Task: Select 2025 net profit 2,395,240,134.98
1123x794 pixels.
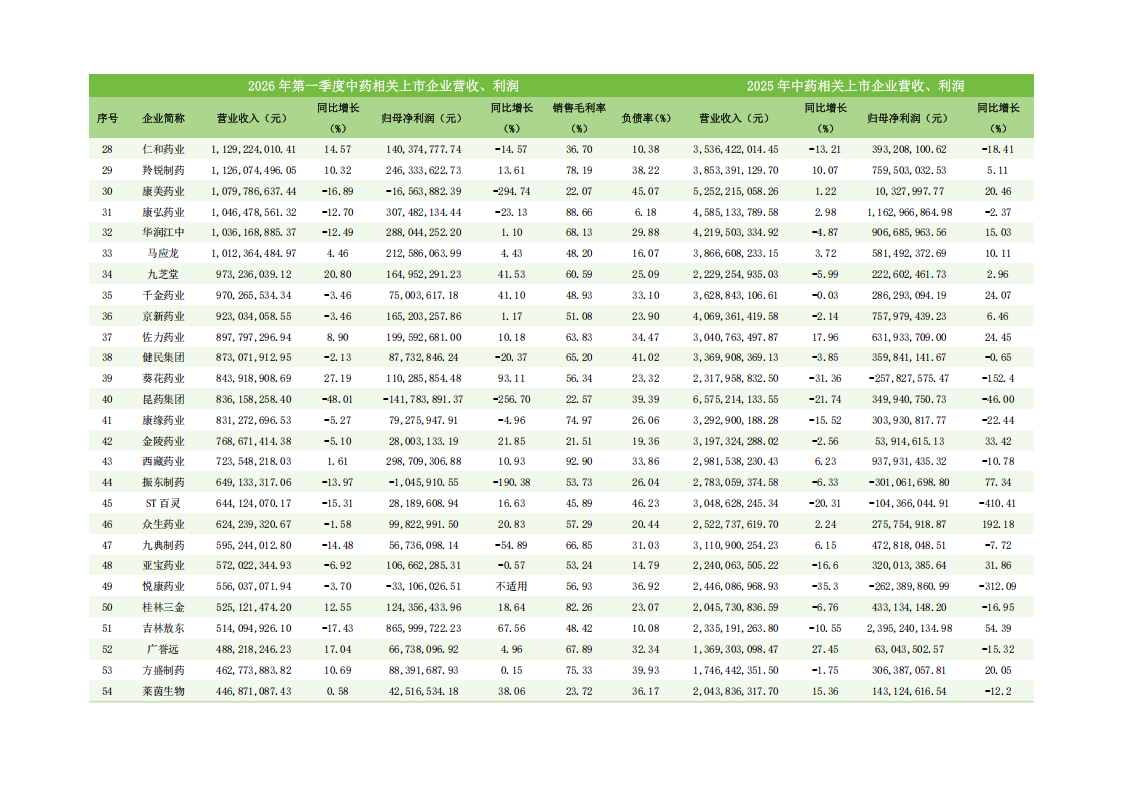Action: 909,629
